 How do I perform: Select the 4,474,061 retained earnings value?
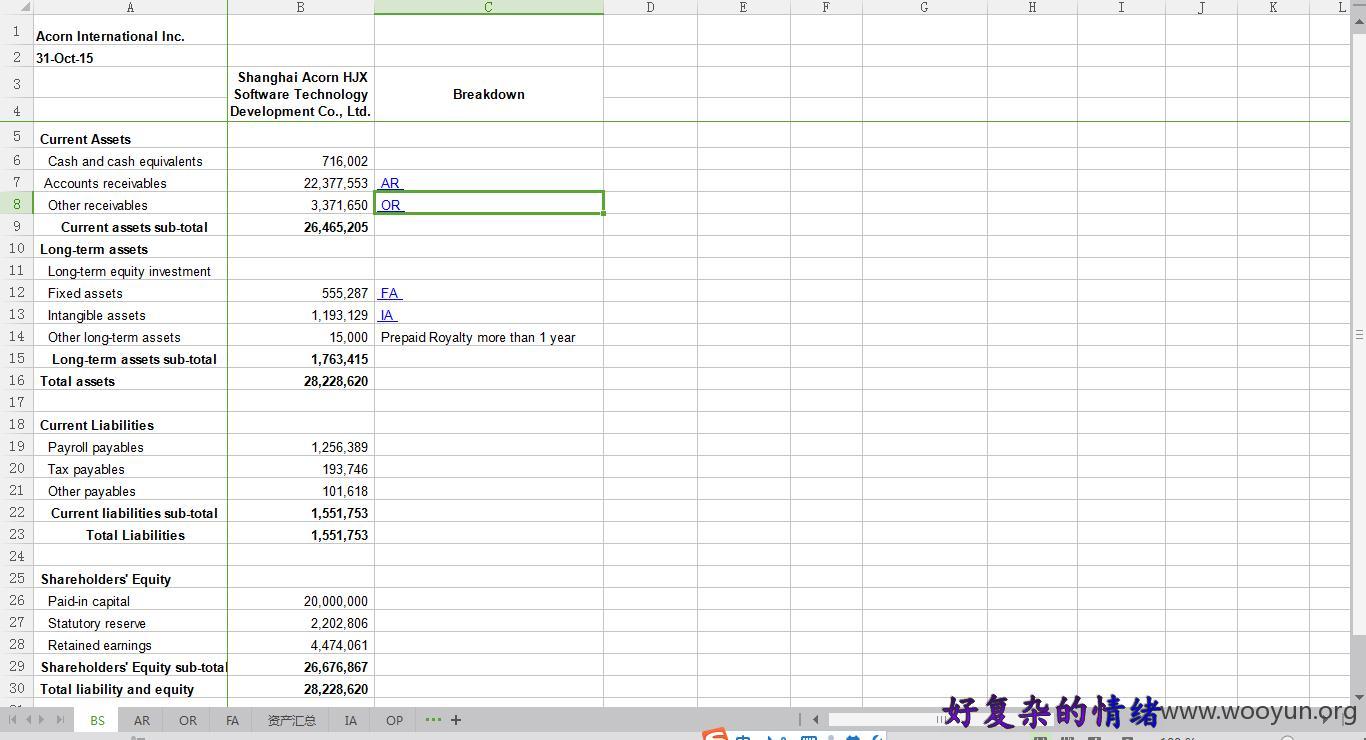301,645
